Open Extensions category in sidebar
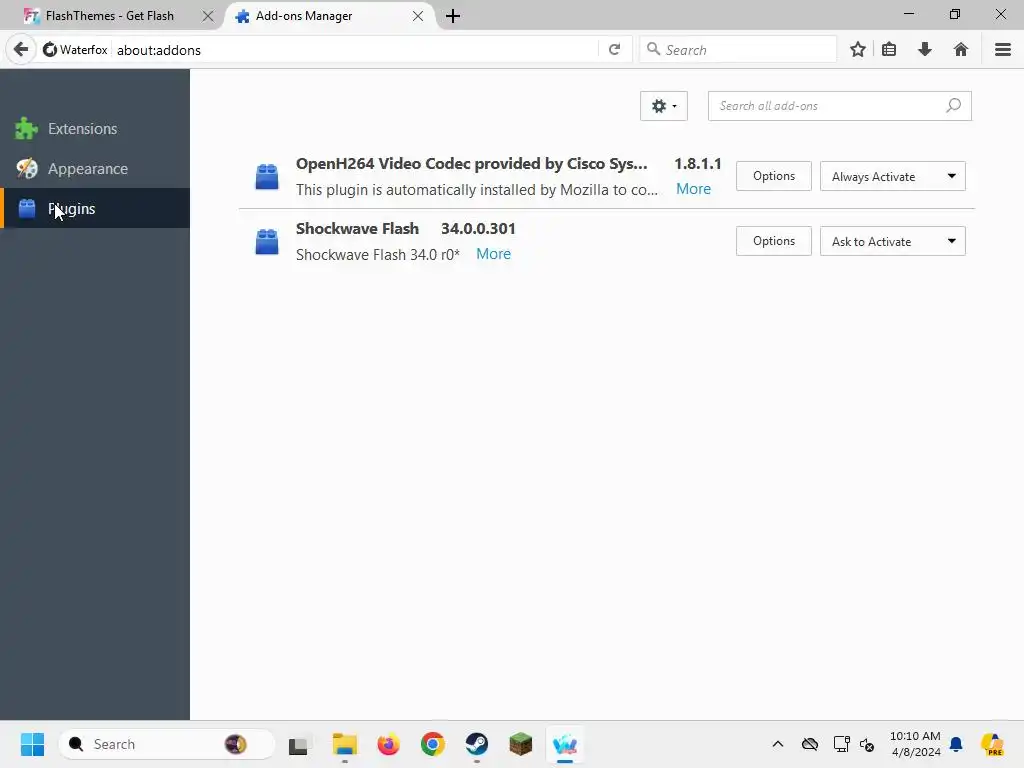Image resolution: width=1024 pixels, height=768 pixels. (95, 129)
